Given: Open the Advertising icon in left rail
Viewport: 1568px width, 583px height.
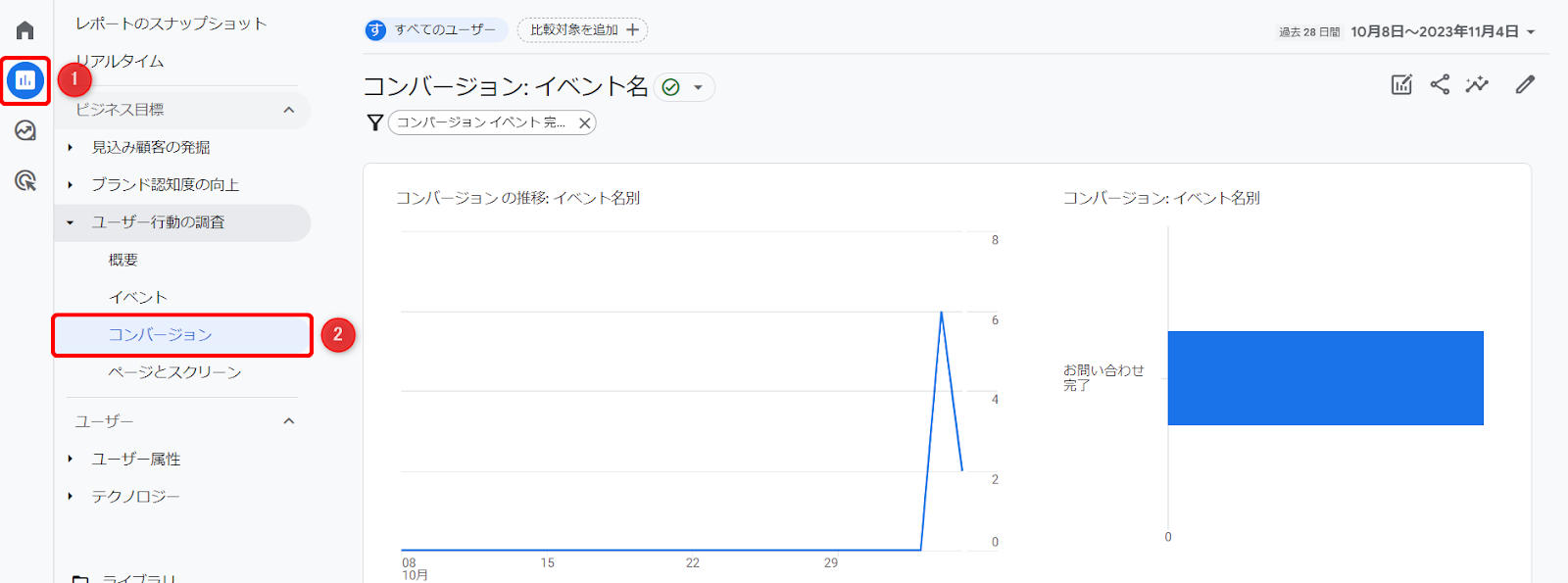Looking at the screenshot, I should 25,180.
